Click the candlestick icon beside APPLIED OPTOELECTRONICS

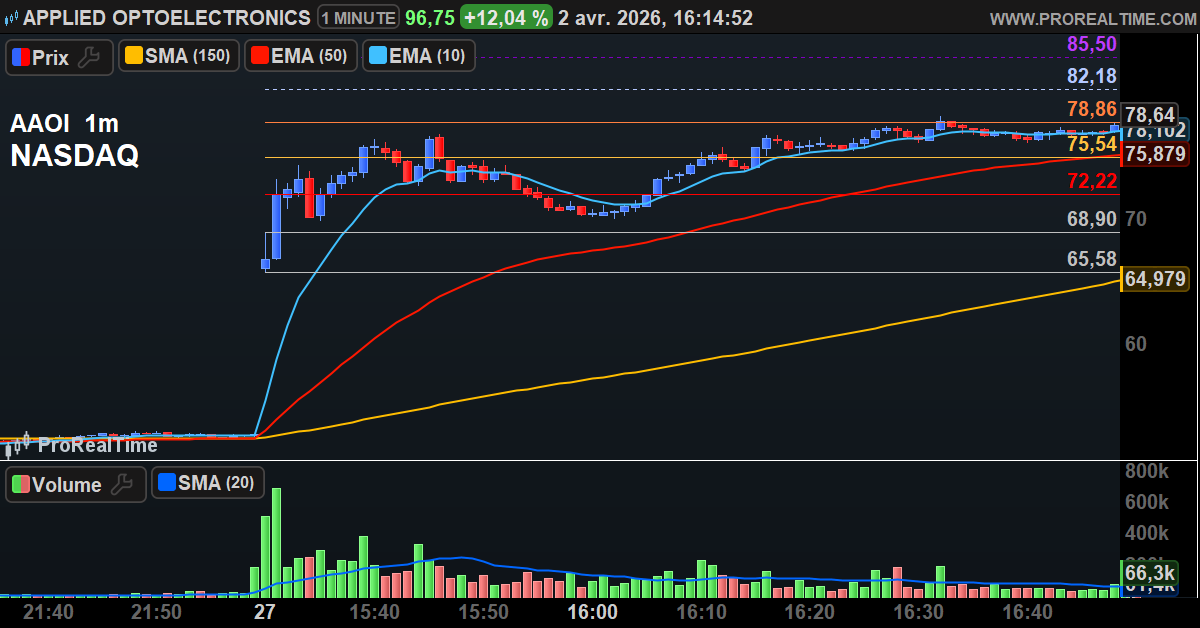pos(11,18)
